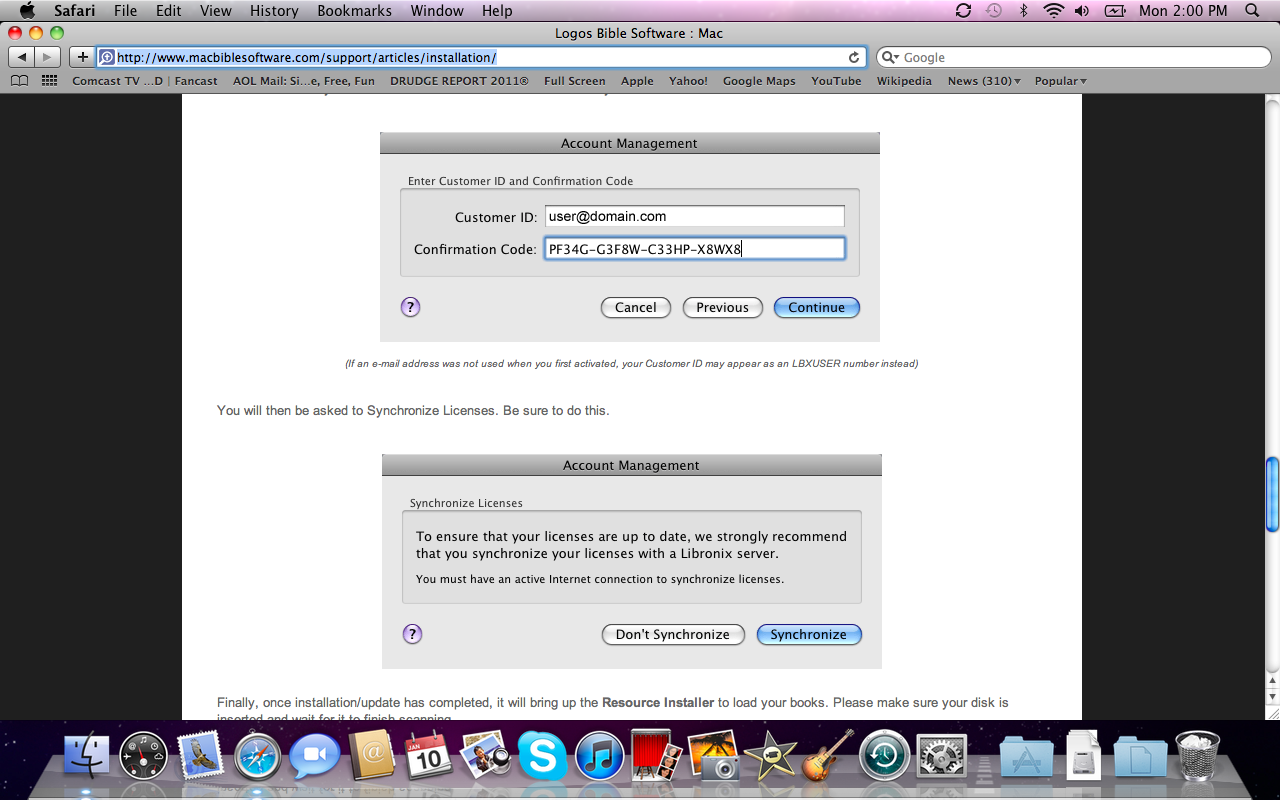Open the Yahoo! bookmark

pos(688,81)
